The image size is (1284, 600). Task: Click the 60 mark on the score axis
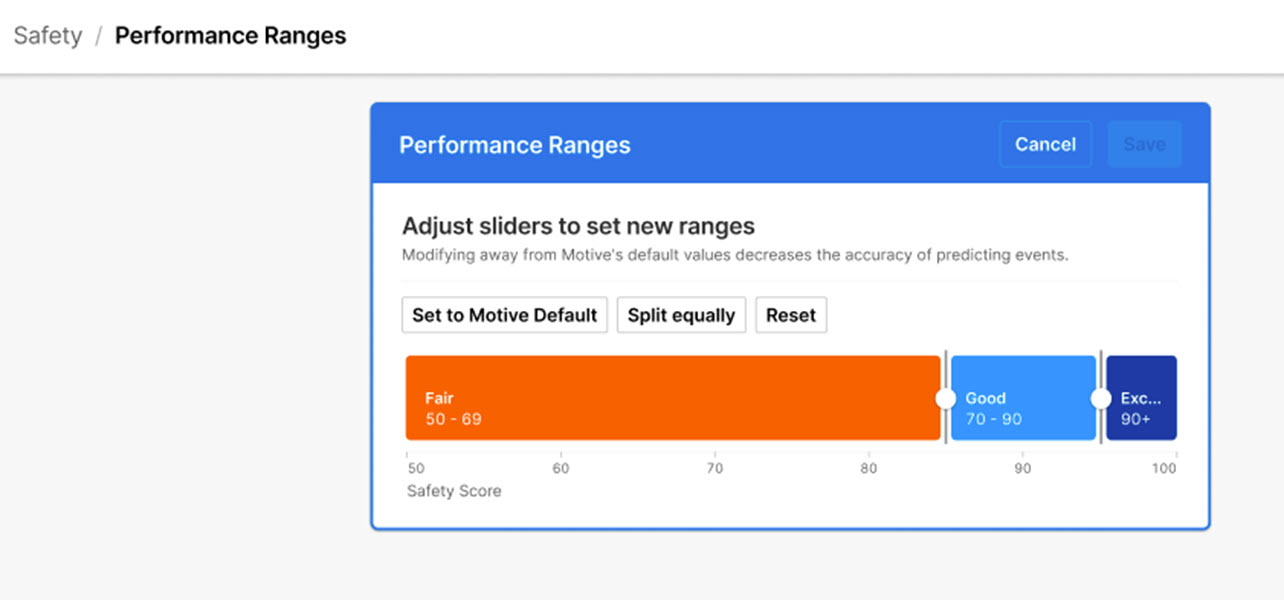(561, 468)
